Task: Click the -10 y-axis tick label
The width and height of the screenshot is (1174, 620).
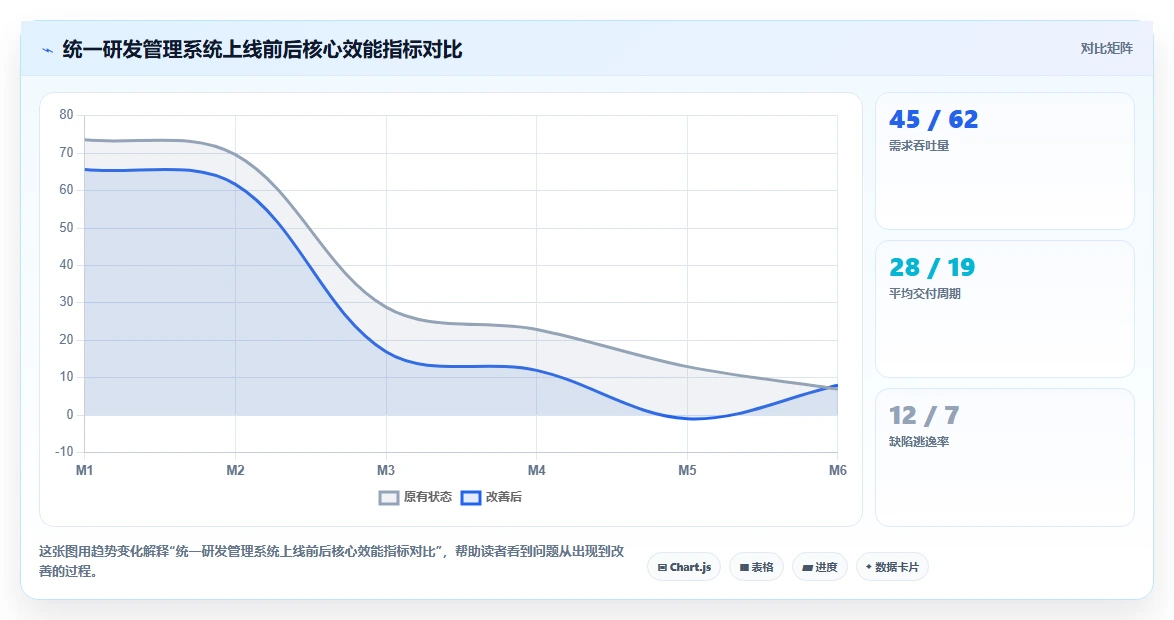Action: tap(64, 452)
